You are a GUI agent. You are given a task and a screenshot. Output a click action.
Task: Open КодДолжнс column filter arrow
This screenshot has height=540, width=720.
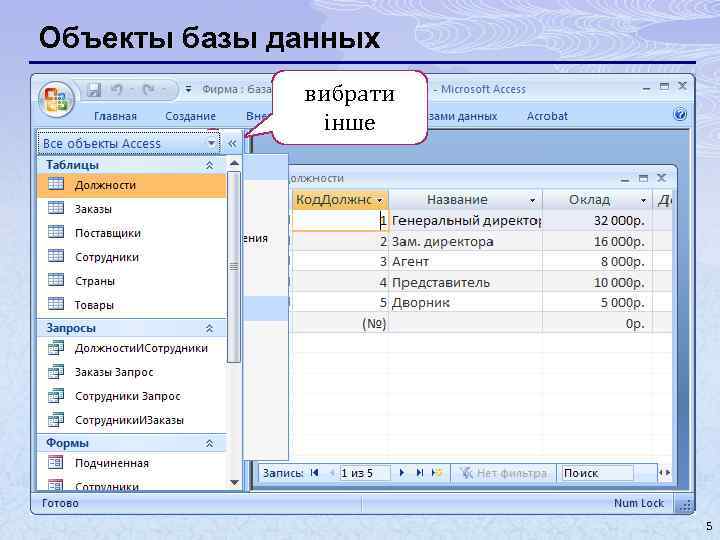(x=380, y=200)
